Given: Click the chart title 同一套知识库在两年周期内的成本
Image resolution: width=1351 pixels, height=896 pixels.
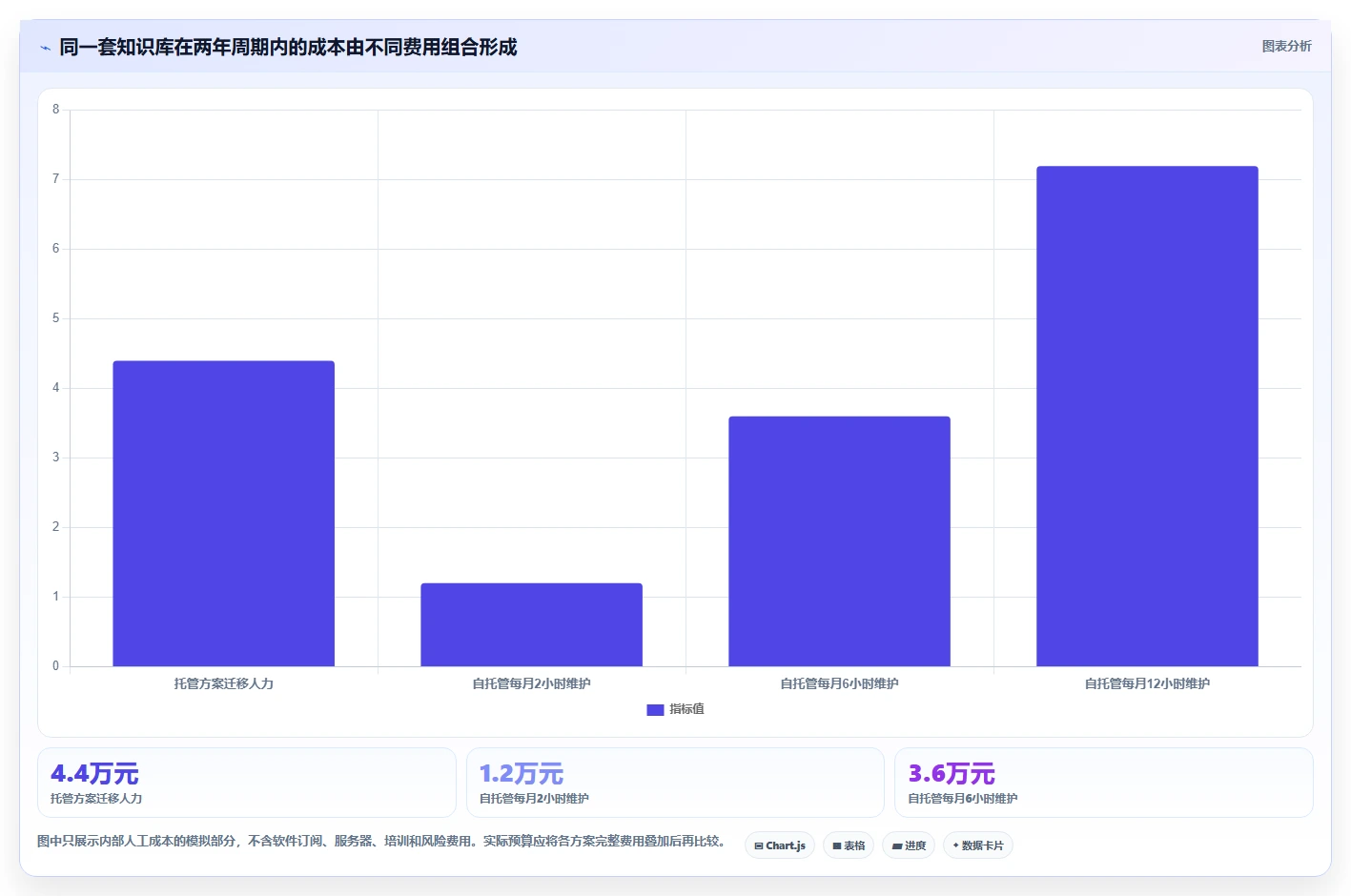Looking at the screenshot, I should pos(288,47).
